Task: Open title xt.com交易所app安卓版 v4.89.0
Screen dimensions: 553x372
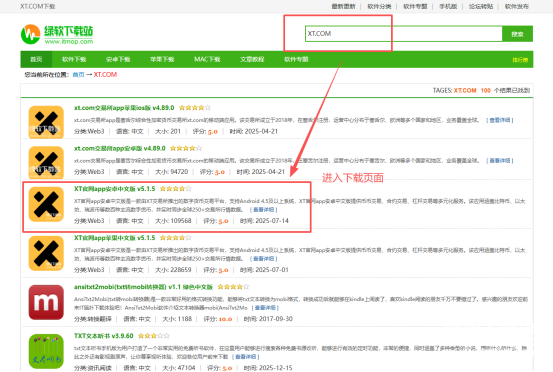Action: pyautogui.click(x=120, y=148)
